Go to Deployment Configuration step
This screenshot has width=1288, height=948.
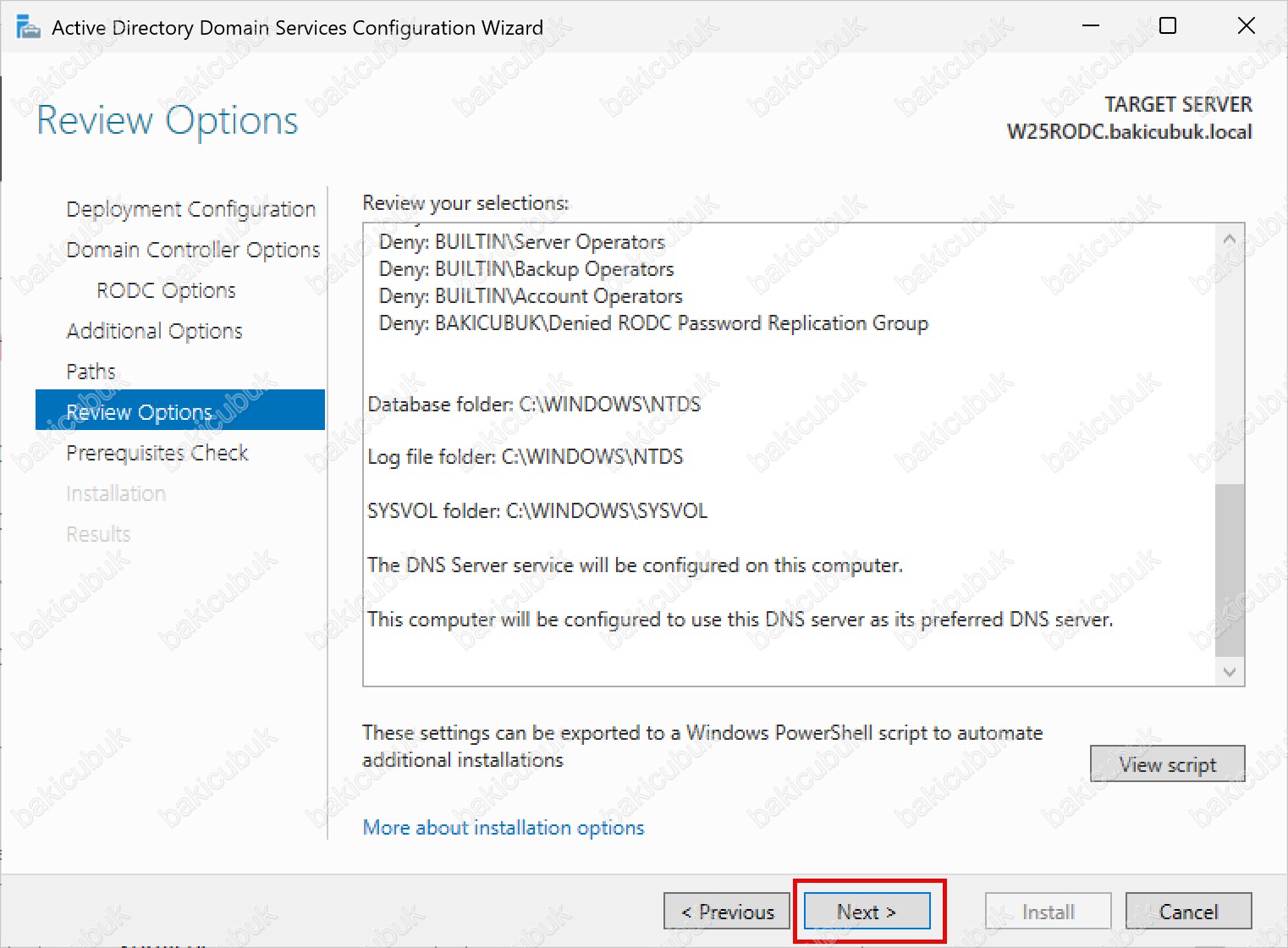click(x=191, y=209)
